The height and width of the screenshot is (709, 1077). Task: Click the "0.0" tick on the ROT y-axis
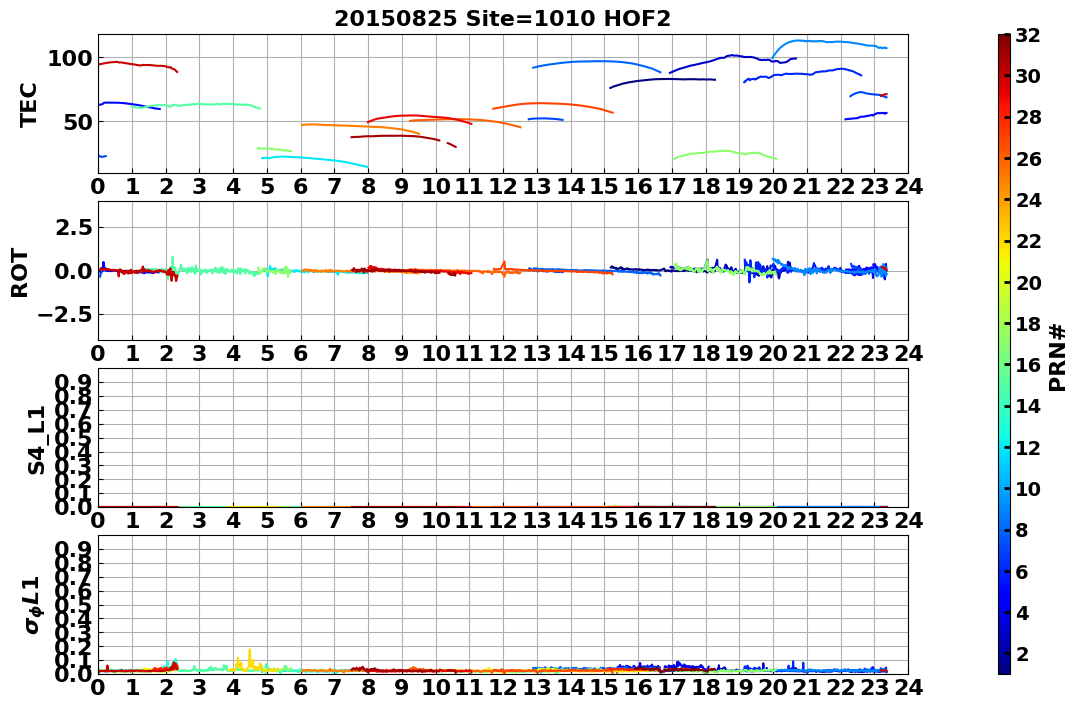pyautogui.click(x=73, y=271)
